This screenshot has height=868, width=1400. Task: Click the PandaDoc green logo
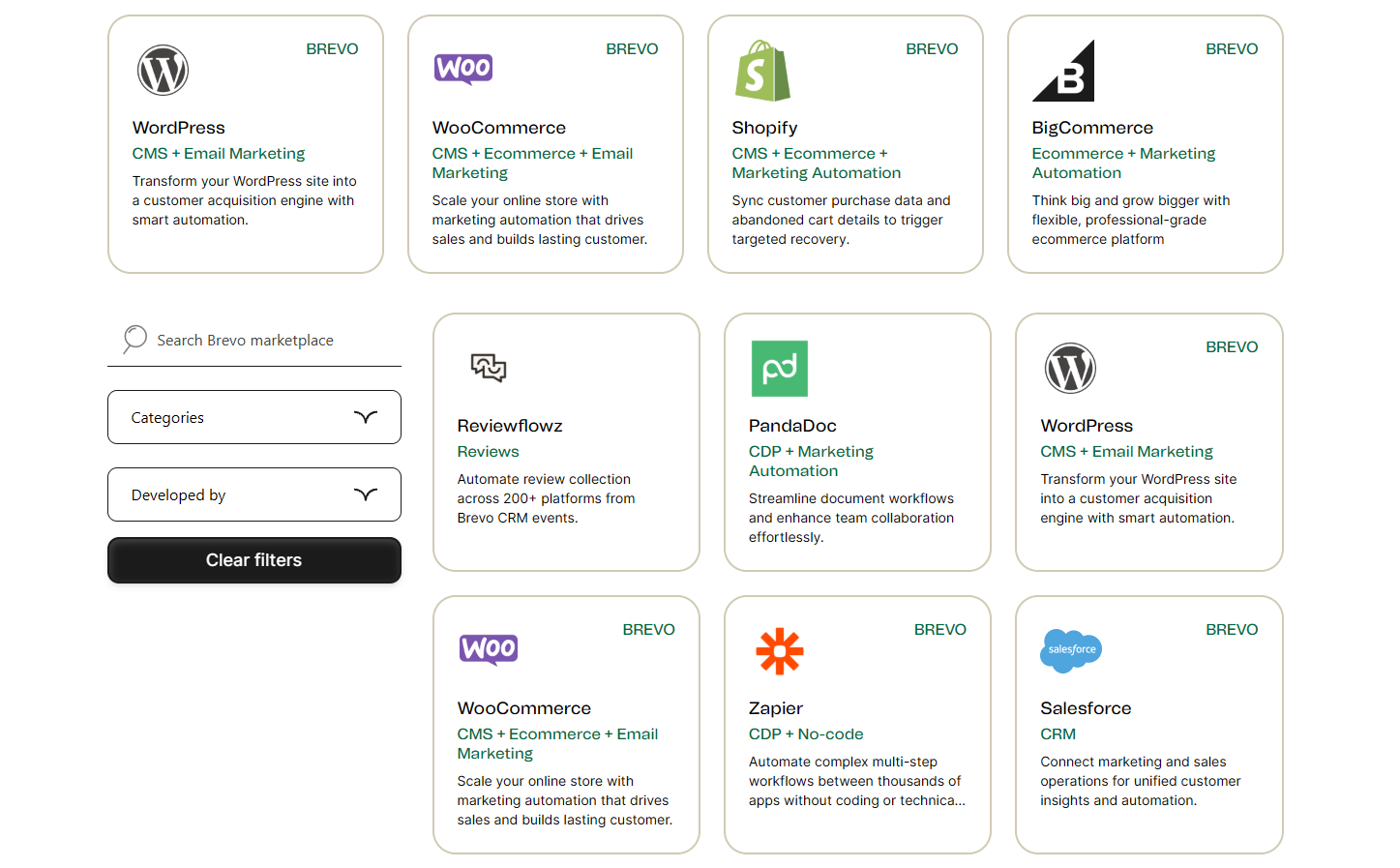click(780, 369)
